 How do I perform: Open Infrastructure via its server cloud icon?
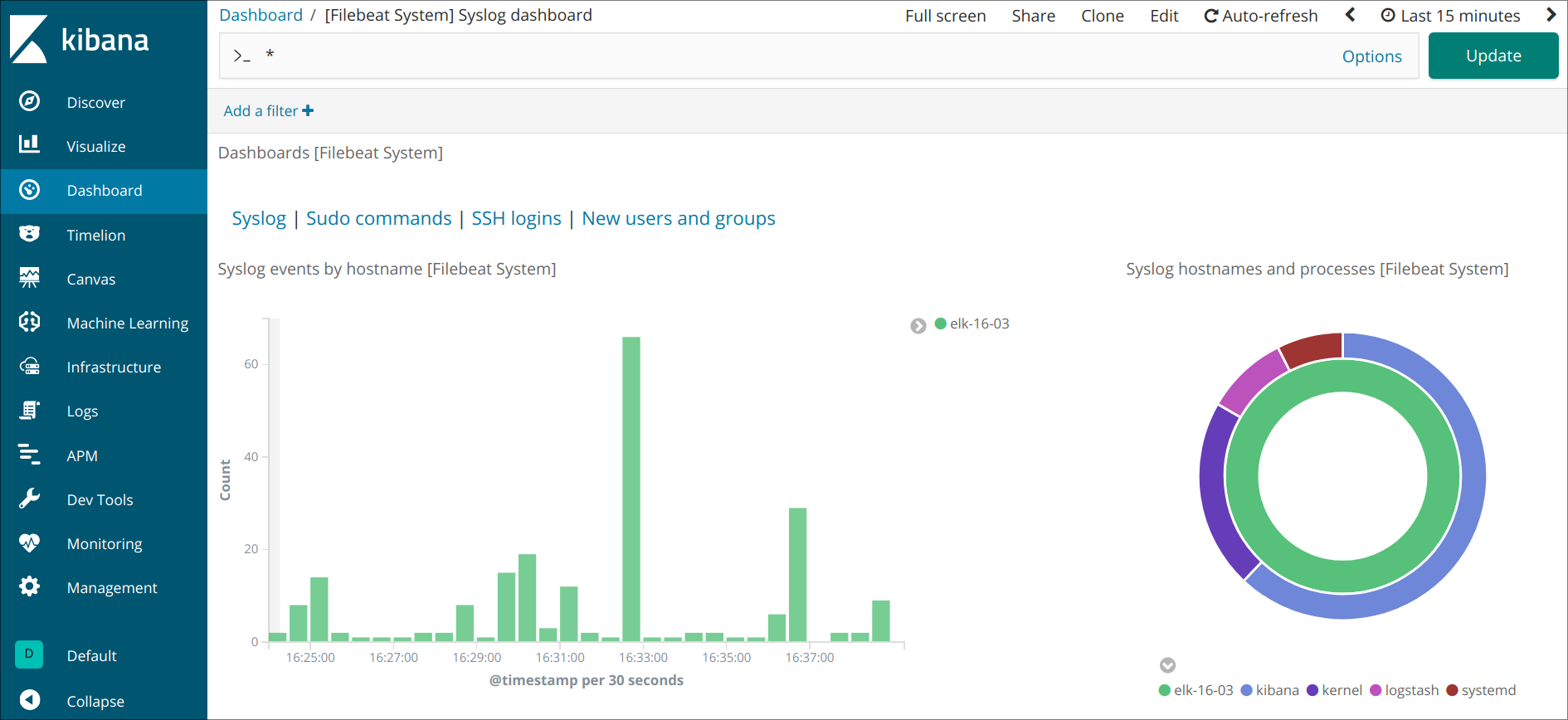tap(29, 366)
